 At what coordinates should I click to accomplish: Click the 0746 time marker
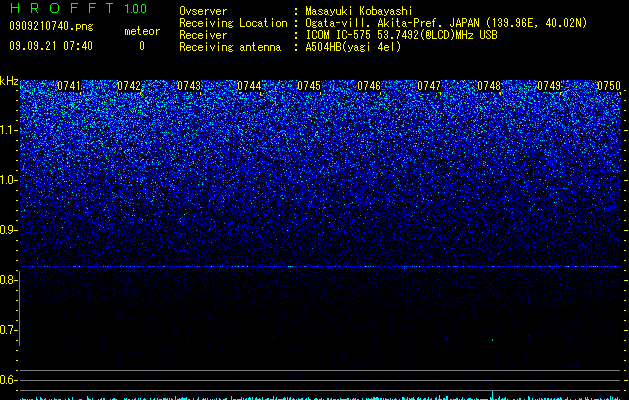[369, 86]
